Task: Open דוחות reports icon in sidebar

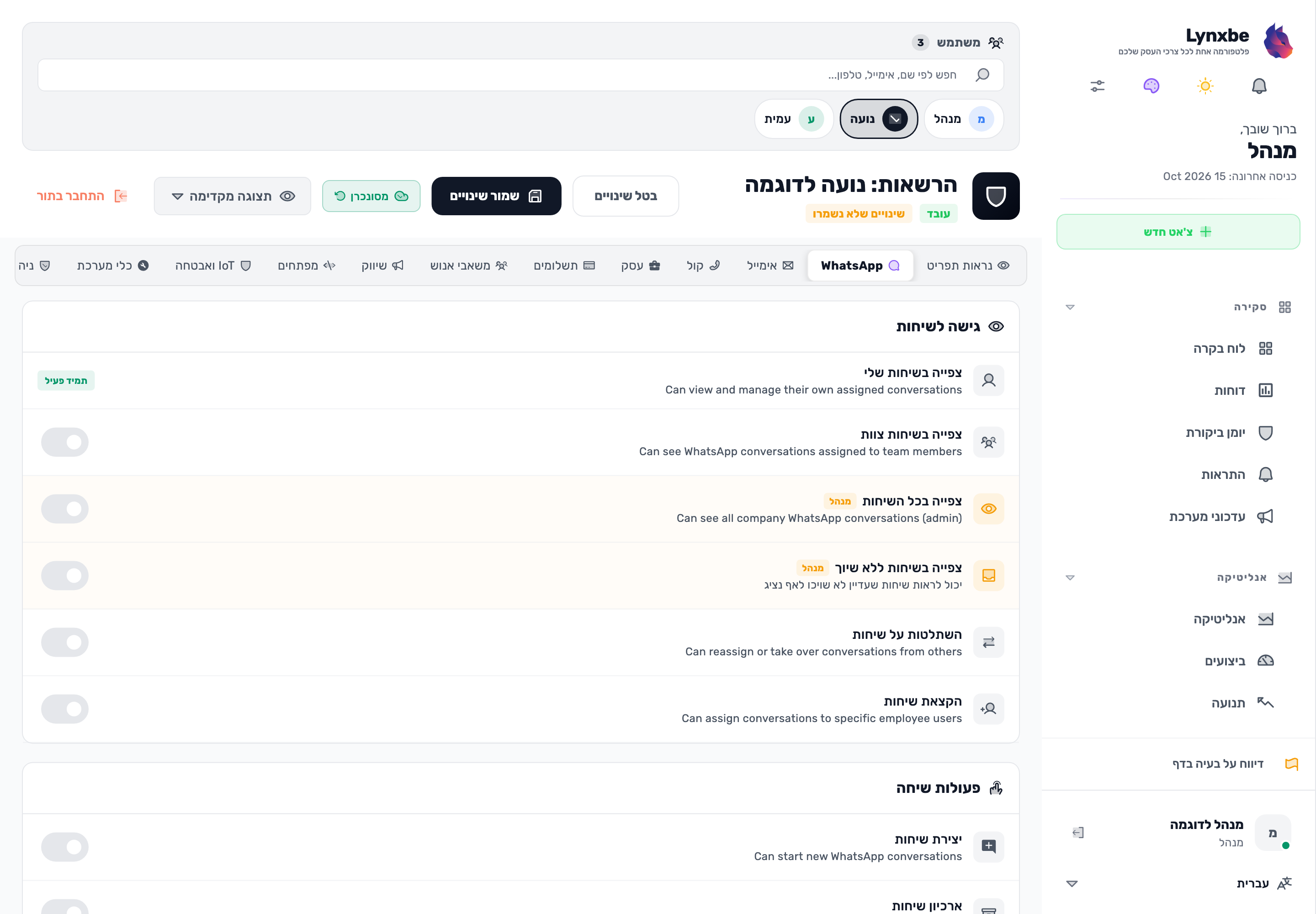Action: [1265, 391]
